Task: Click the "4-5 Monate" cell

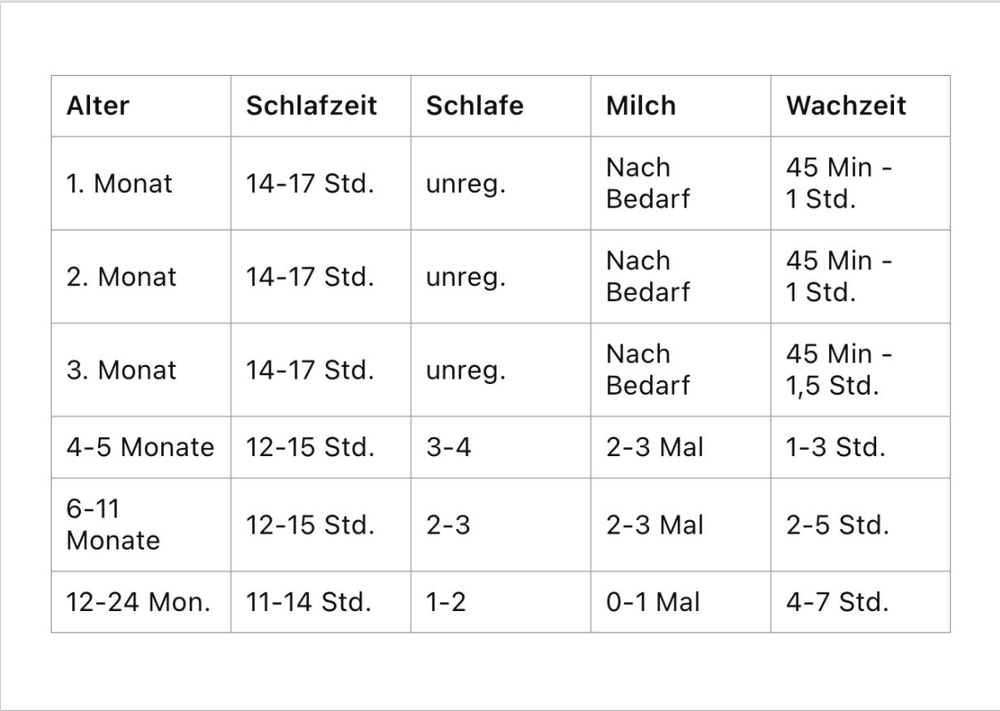Action: tap(140, 447)
